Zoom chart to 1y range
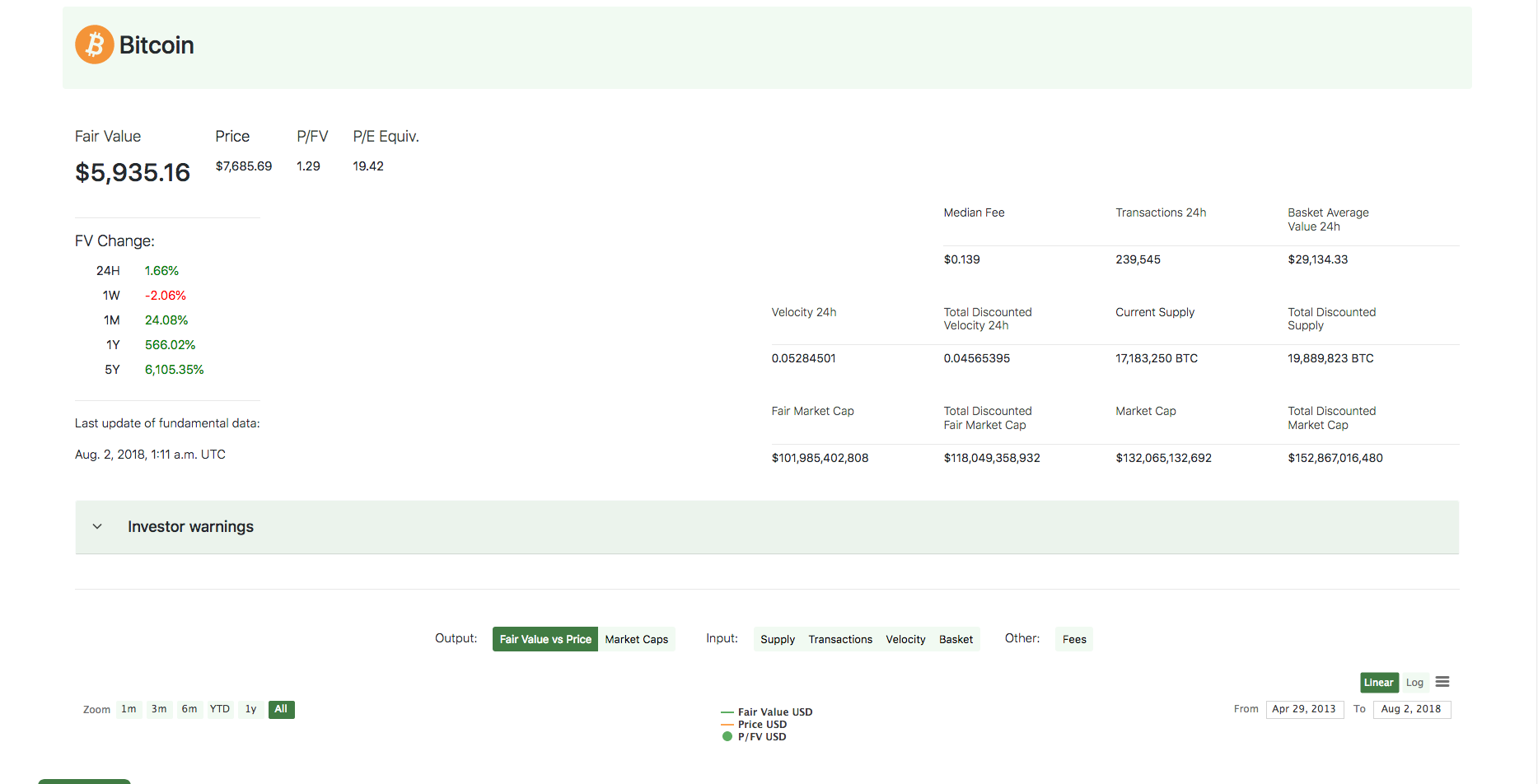Screen dimensions: 1538x784 (x=250, y=709)
